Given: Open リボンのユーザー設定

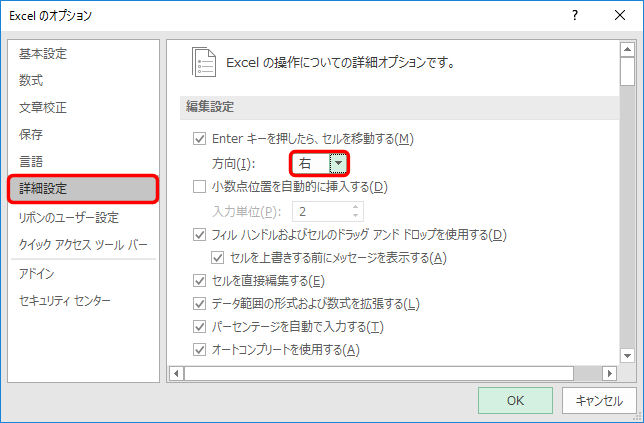Looking at the screenshot, I should click(x=69, y=217).
